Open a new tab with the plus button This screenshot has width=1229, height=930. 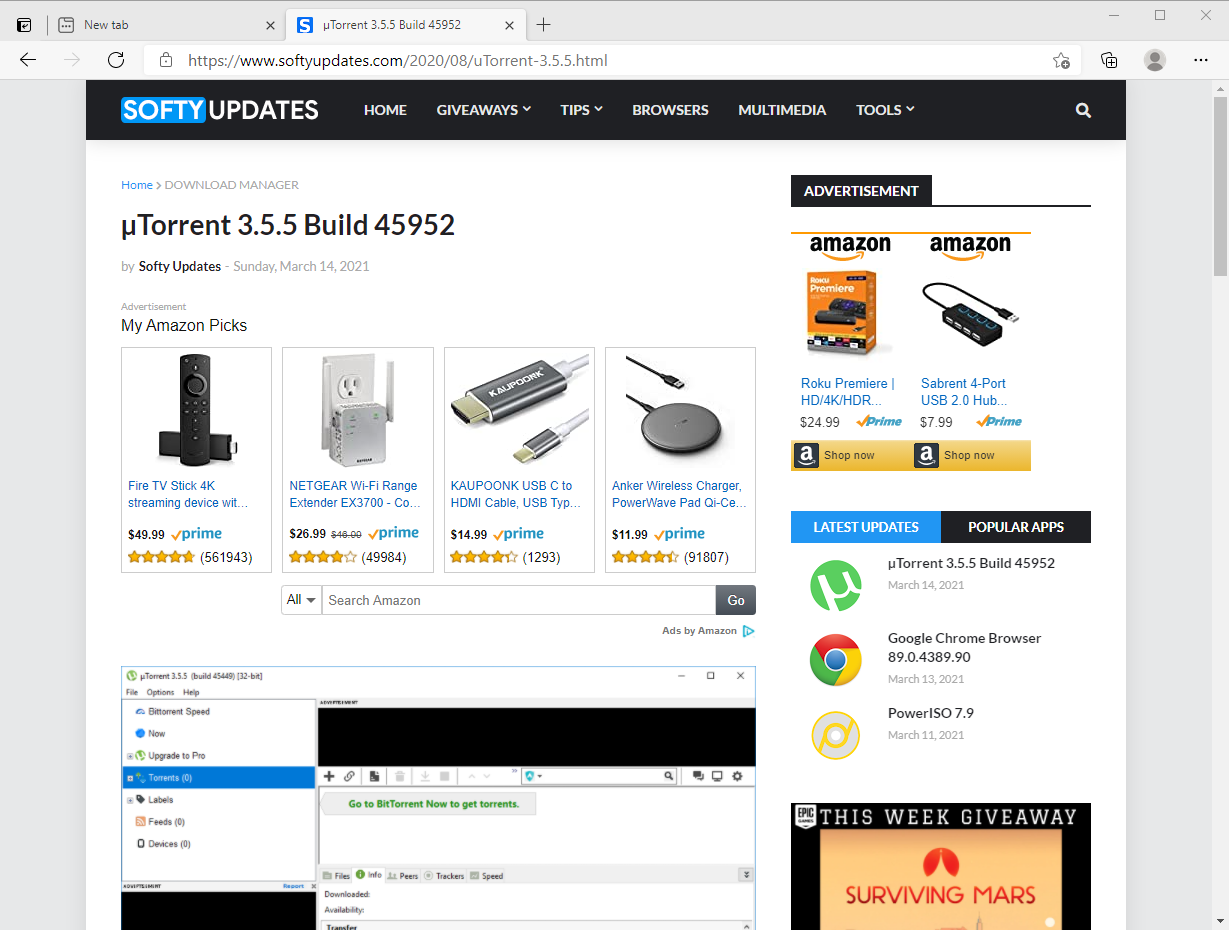pyautogui.click(x=543, y=25)
